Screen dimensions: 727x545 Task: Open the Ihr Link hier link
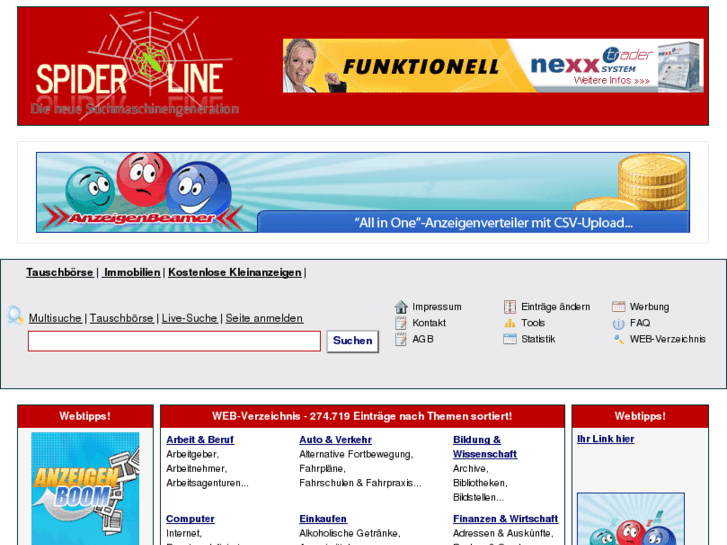[606, 439]
